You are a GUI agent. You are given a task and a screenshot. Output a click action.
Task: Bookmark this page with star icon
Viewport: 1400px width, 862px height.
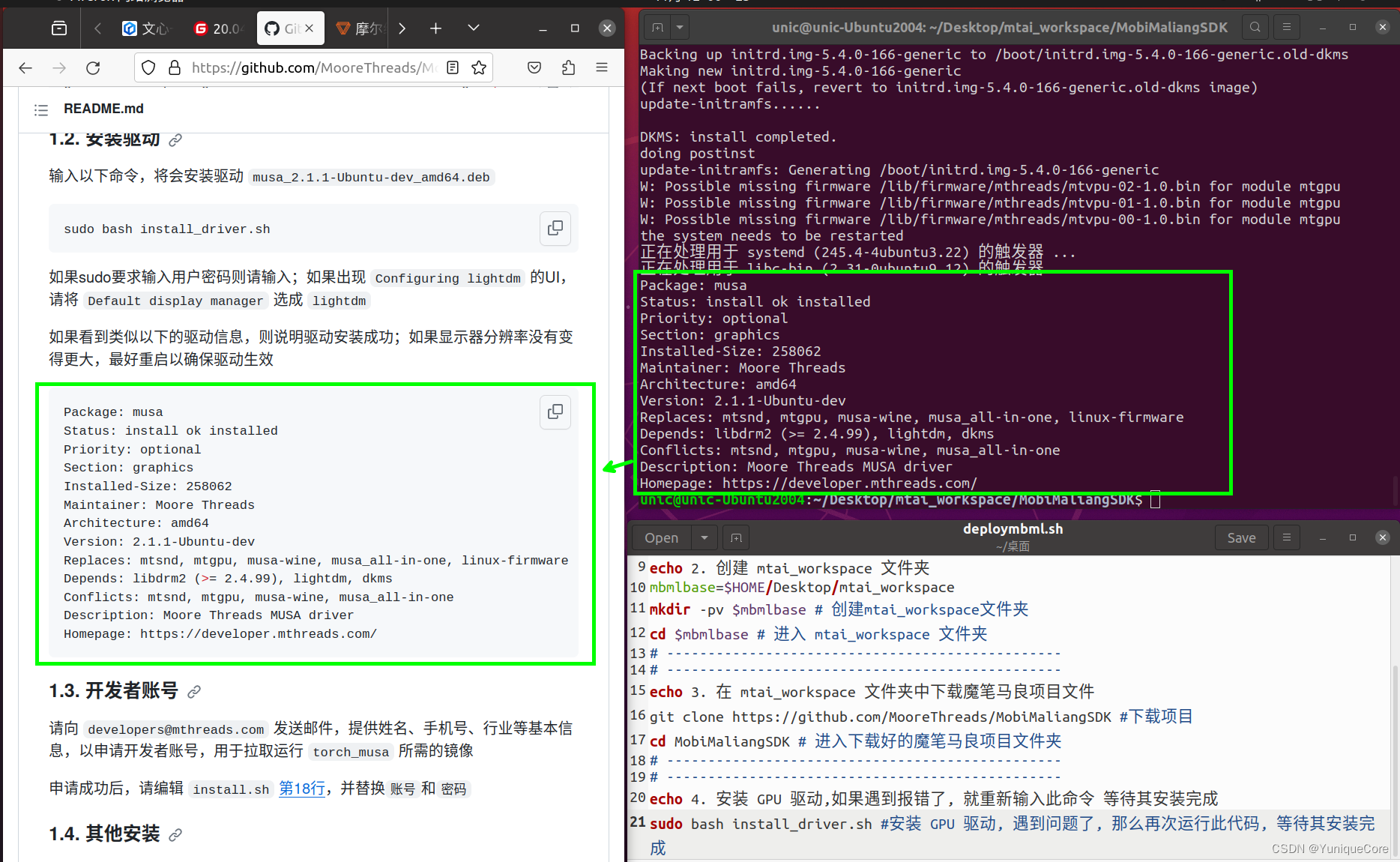[479, 68]
